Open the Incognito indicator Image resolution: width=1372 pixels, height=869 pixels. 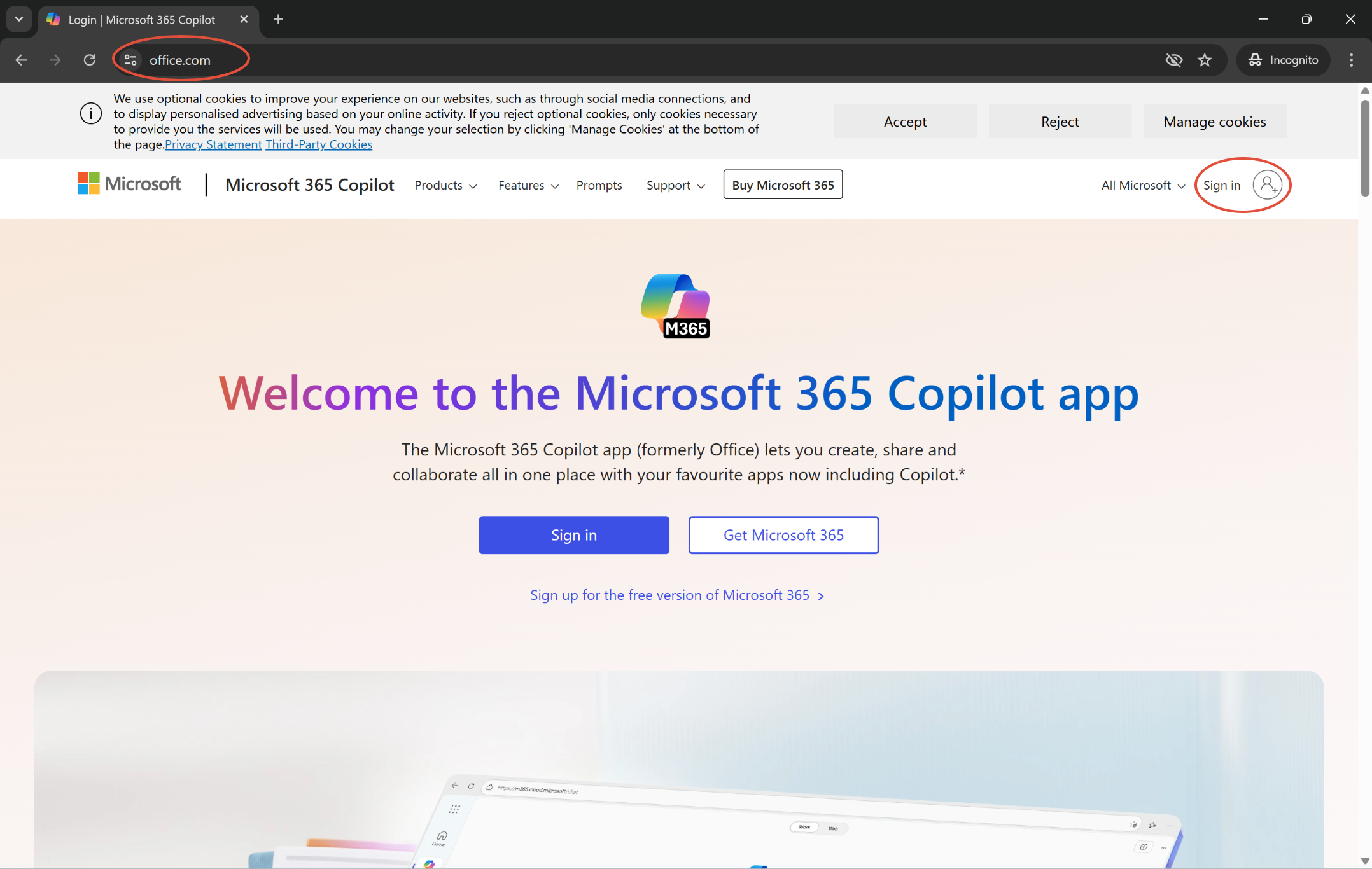pyautogui.click(x=1283, y=60)
